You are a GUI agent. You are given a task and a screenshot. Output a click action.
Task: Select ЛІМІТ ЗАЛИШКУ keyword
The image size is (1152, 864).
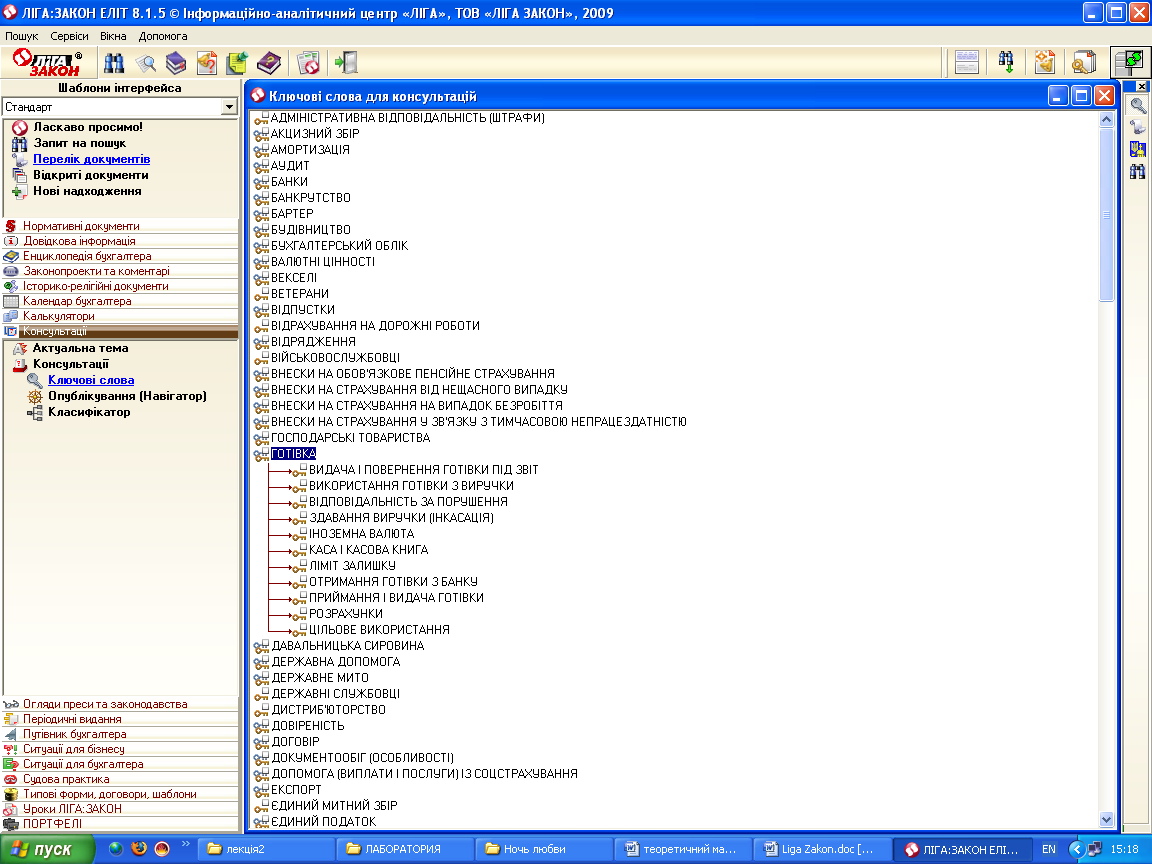(x=352, y=566)
